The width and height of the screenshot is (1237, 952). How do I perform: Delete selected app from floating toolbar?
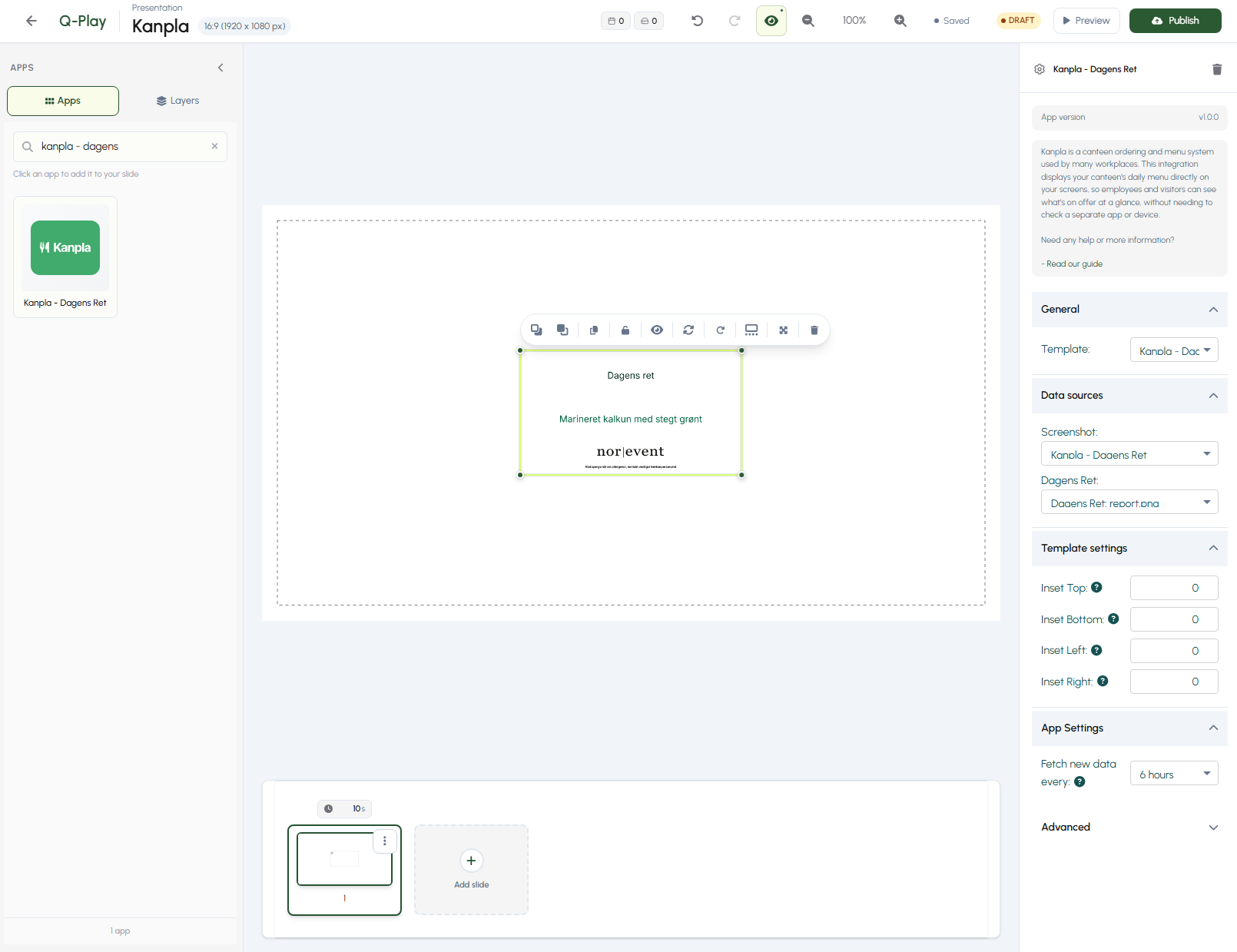pyautogui.click(x=814, y=330)
